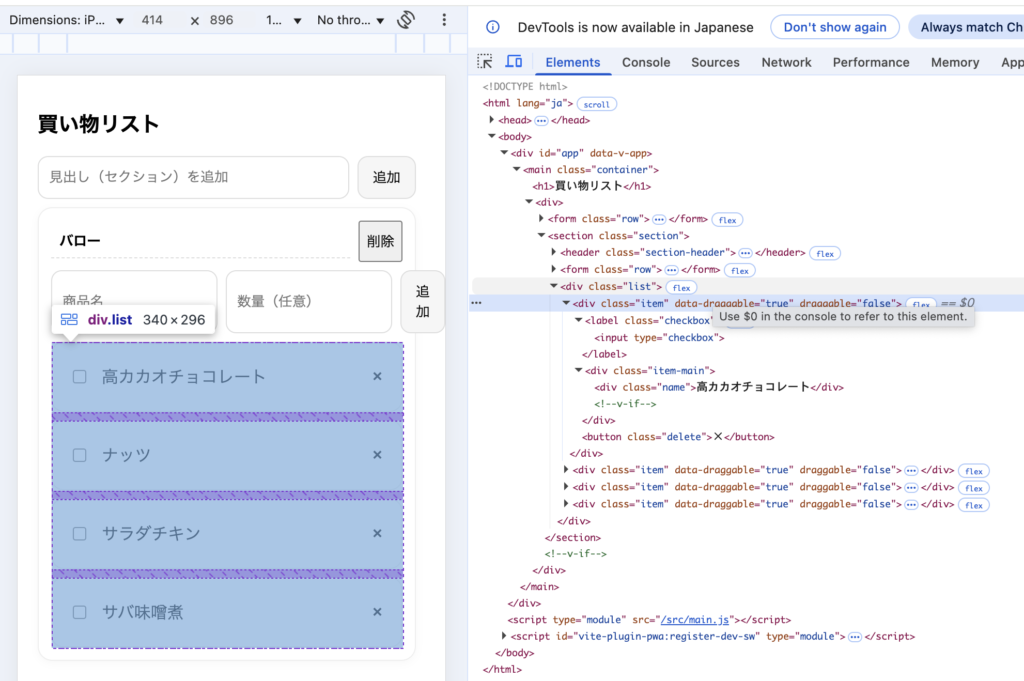The height and width of the screenshot is (681, 1024).
Task: Tick the サバ味噌煮 checkbox
Action: pos(80,612)
